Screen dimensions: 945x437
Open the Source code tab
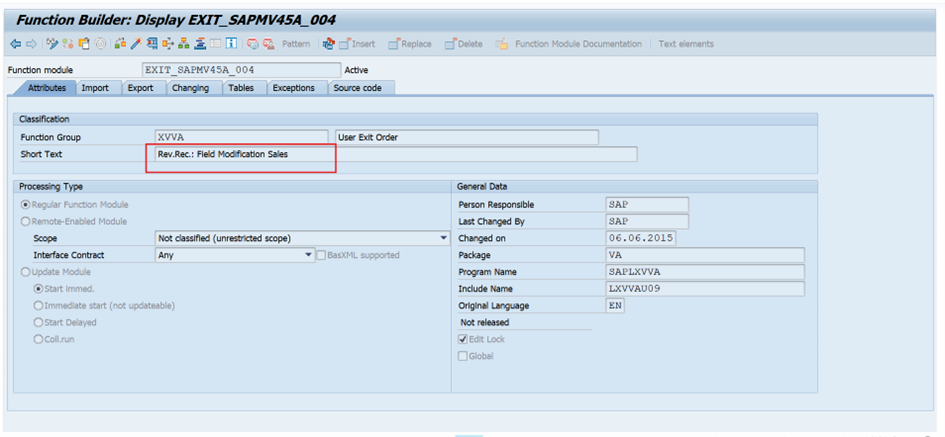(x=357, y=88)
